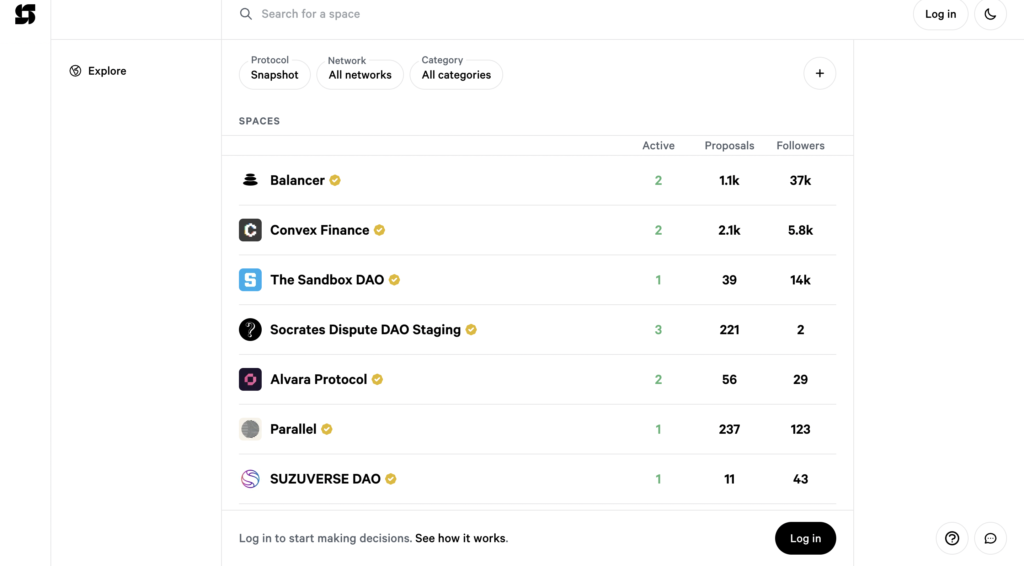Image resolution: width=1024 pixels, height=566 pixels.
Task: Open the Category All categories dropdown
Action: [x=456, y=74]
